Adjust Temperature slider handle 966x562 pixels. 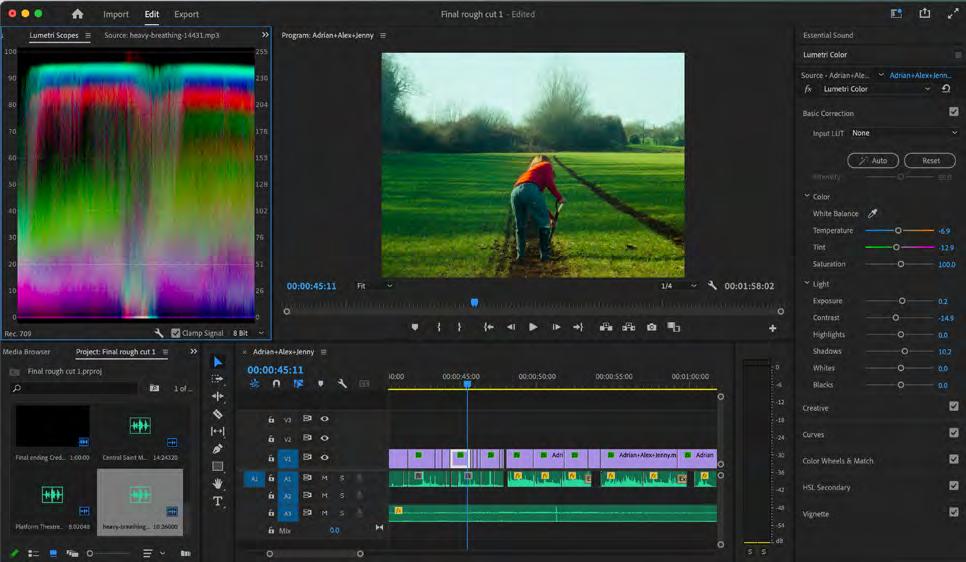point(898,230)
